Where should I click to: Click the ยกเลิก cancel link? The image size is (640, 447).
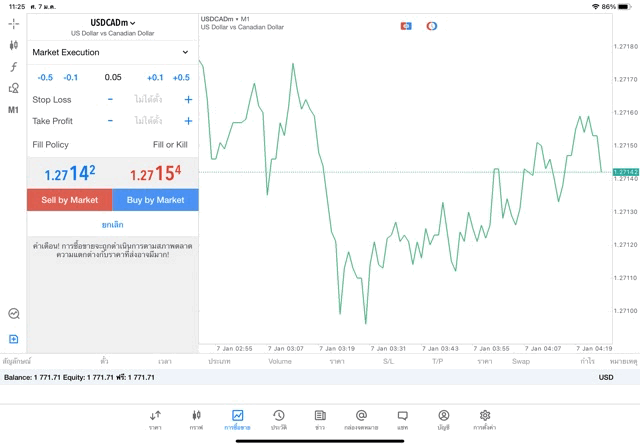pyautogui.click(x=113, y=225)
